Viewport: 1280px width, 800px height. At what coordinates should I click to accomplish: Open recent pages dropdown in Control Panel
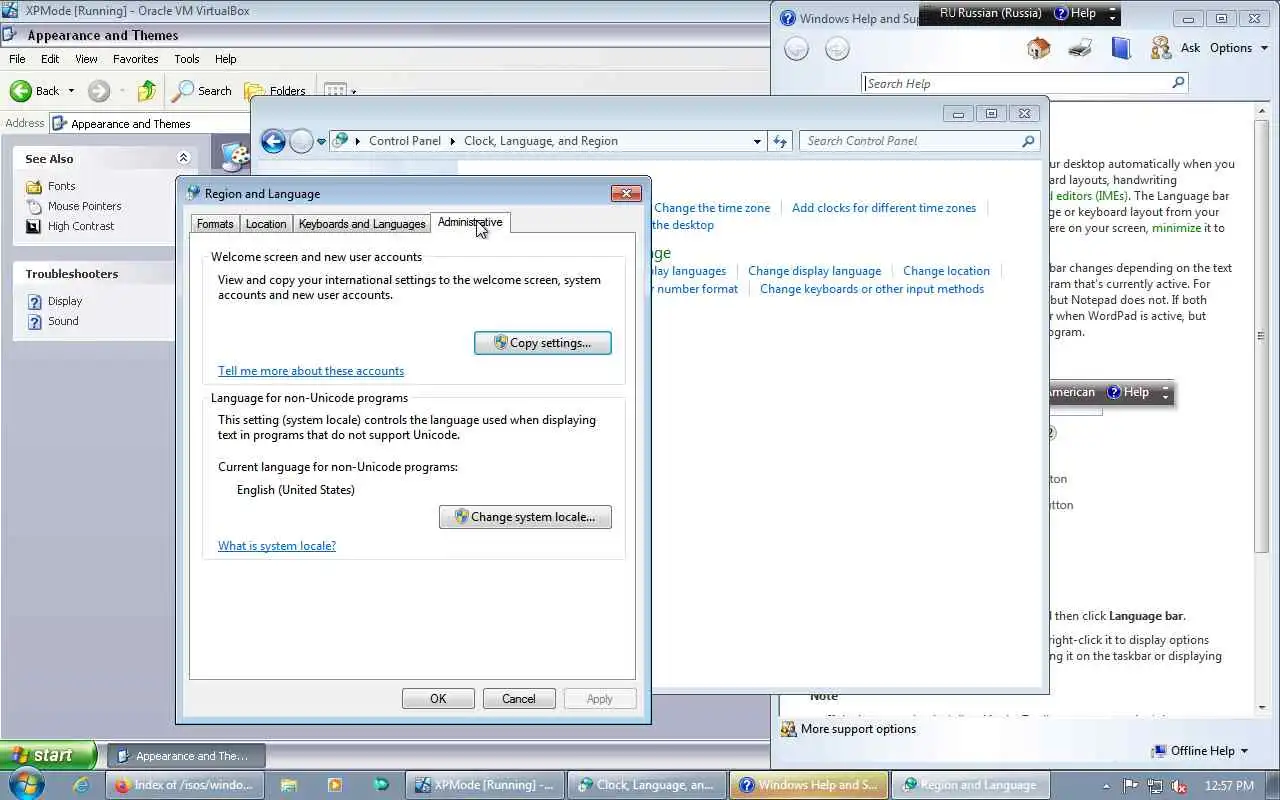point(321,141)
